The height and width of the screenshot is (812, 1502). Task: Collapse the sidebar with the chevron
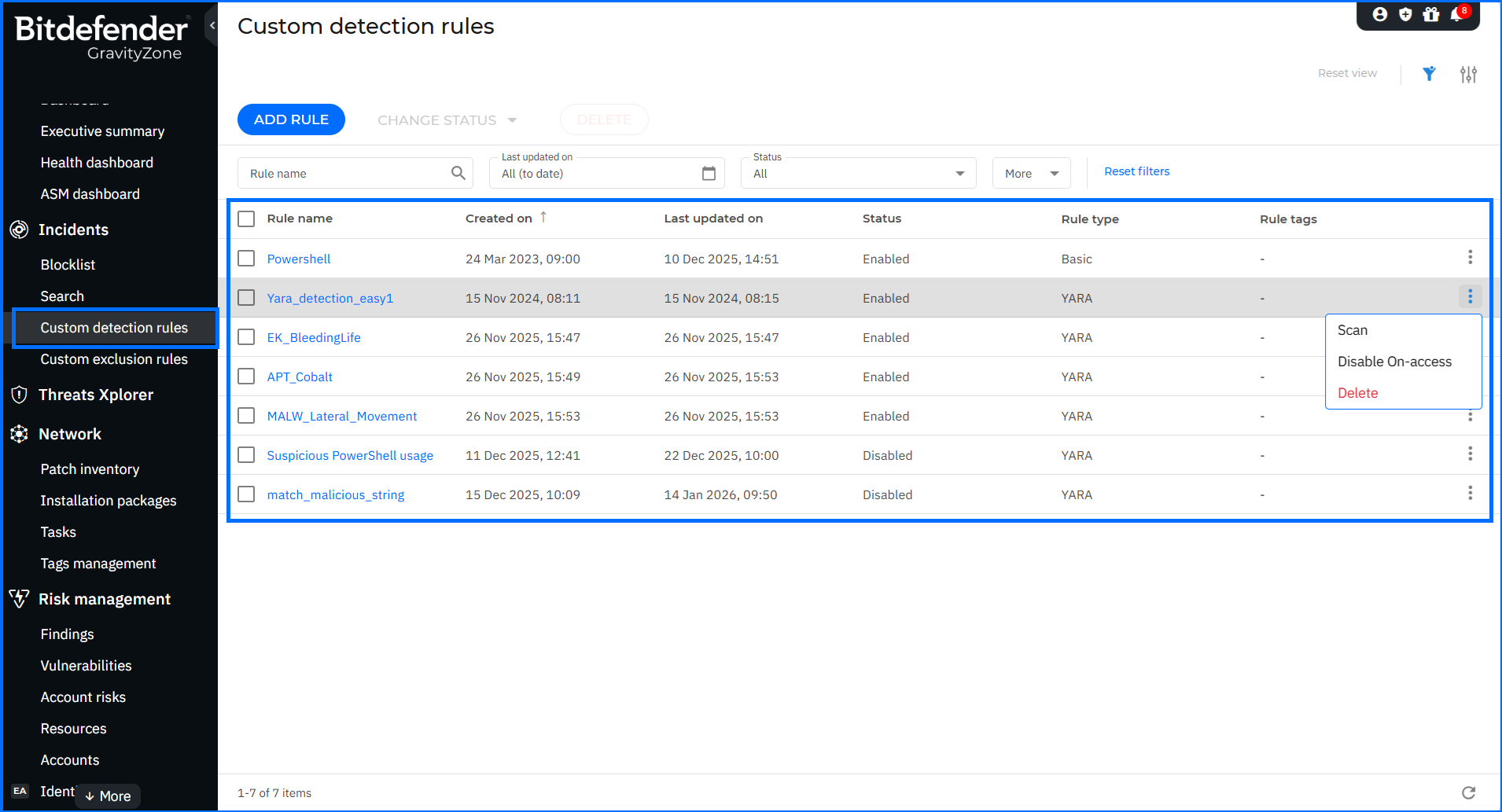point(212,26)
